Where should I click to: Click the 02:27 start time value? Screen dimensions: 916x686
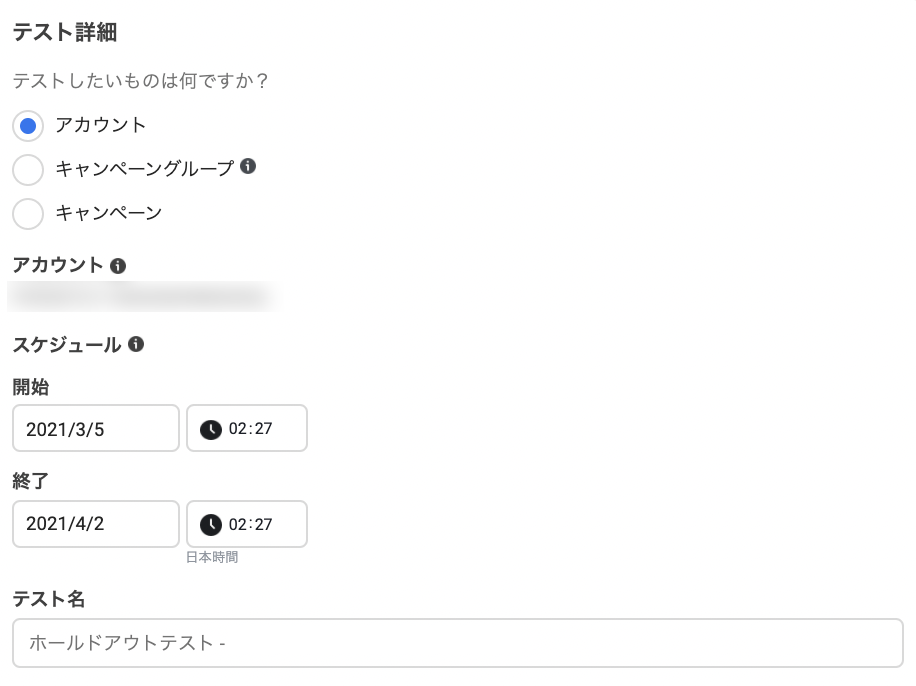(x=251, y=429)
